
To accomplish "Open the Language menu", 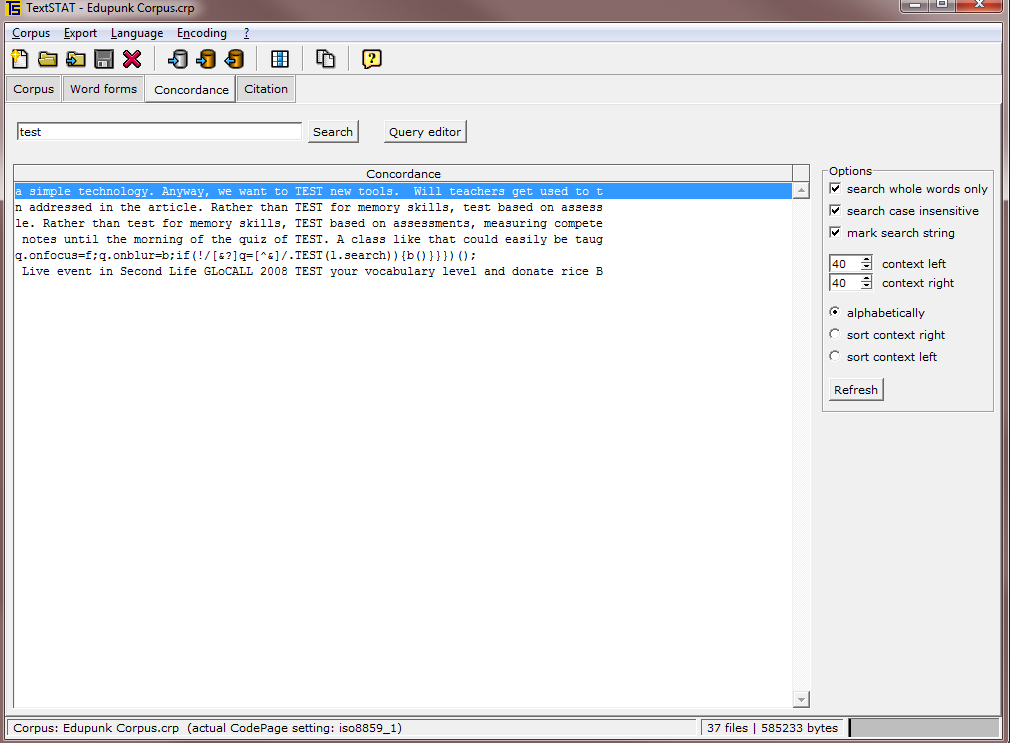I will point(137,33).
